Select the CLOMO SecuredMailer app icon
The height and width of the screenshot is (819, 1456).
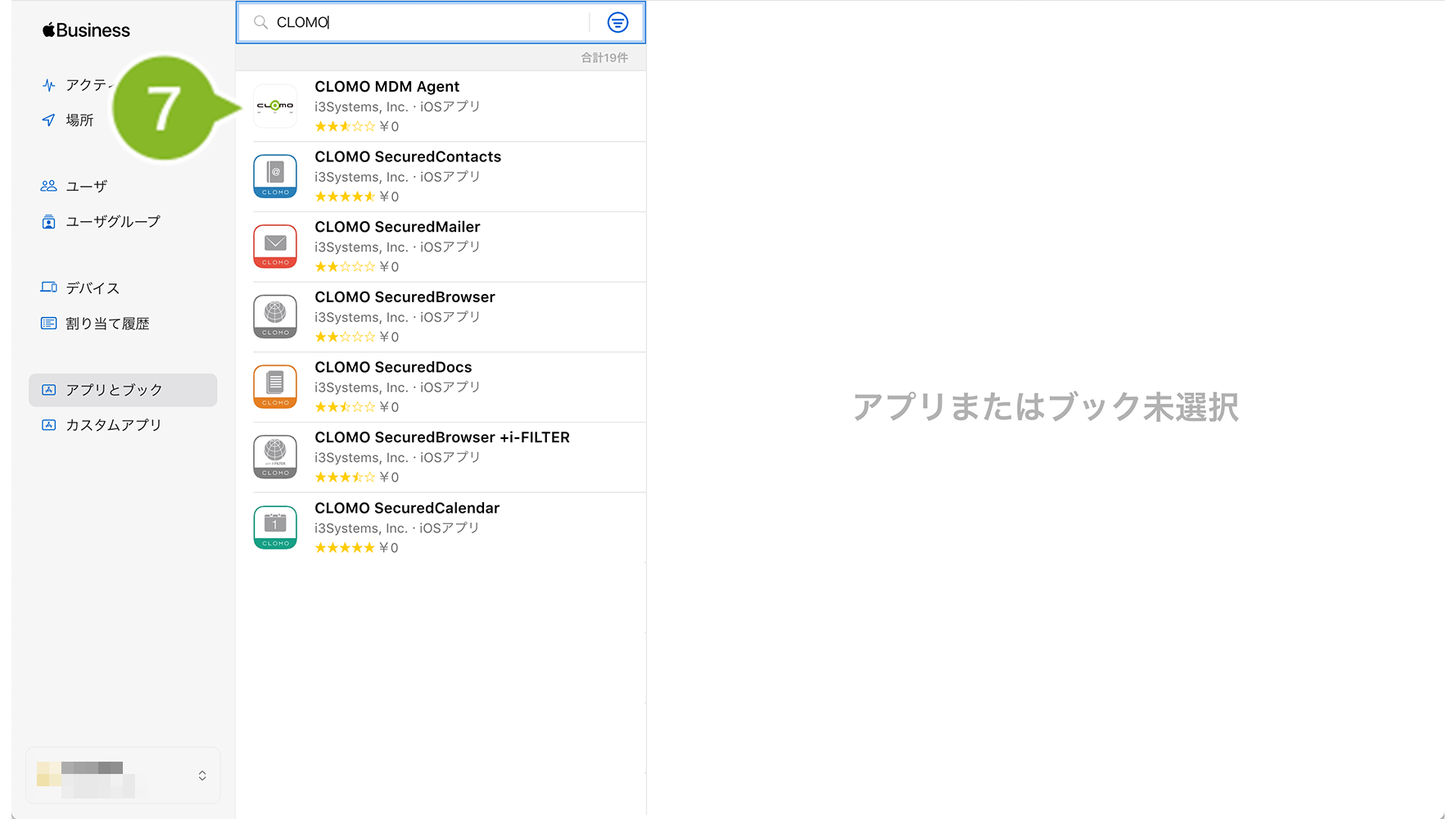275,247
